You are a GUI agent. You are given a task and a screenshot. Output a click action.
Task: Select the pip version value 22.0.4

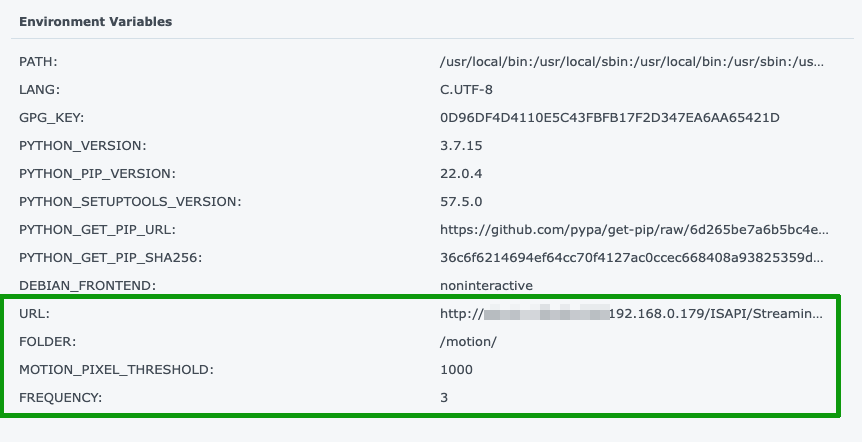coord(461,174)
